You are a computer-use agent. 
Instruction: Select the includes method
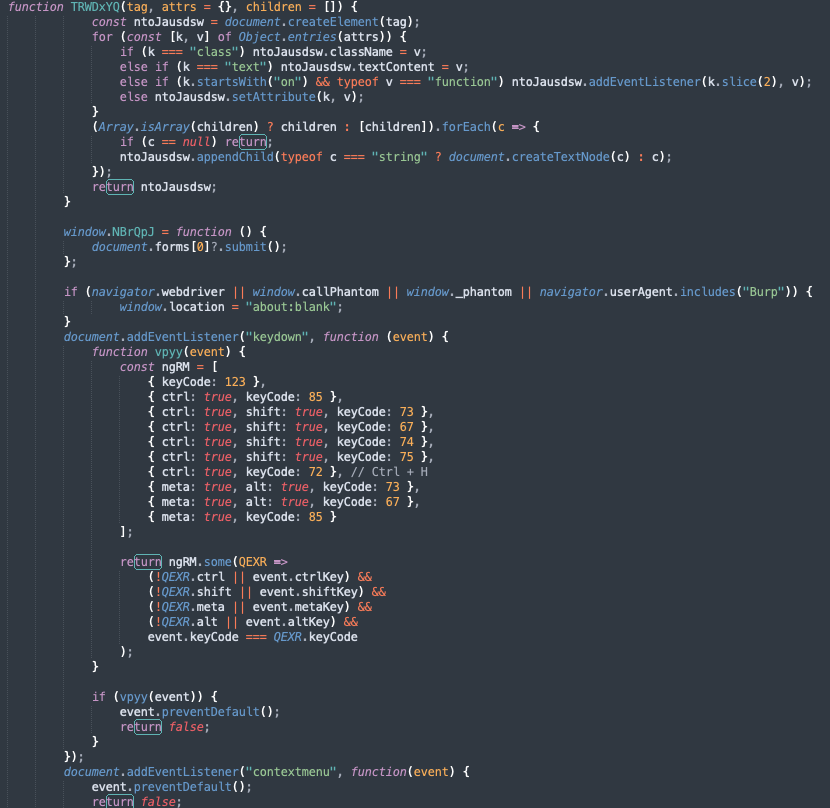[708, 292]
